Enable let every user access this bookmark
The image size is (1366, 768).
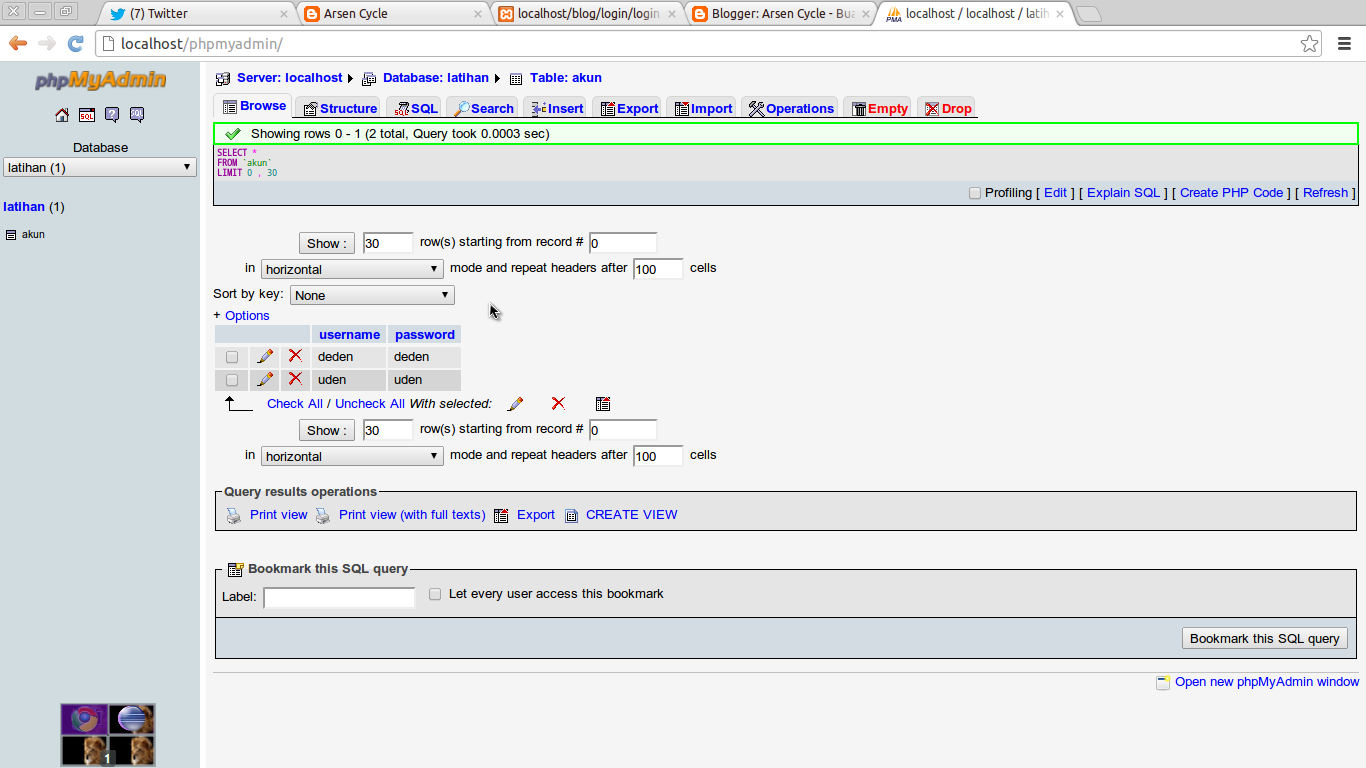point(435,593)
